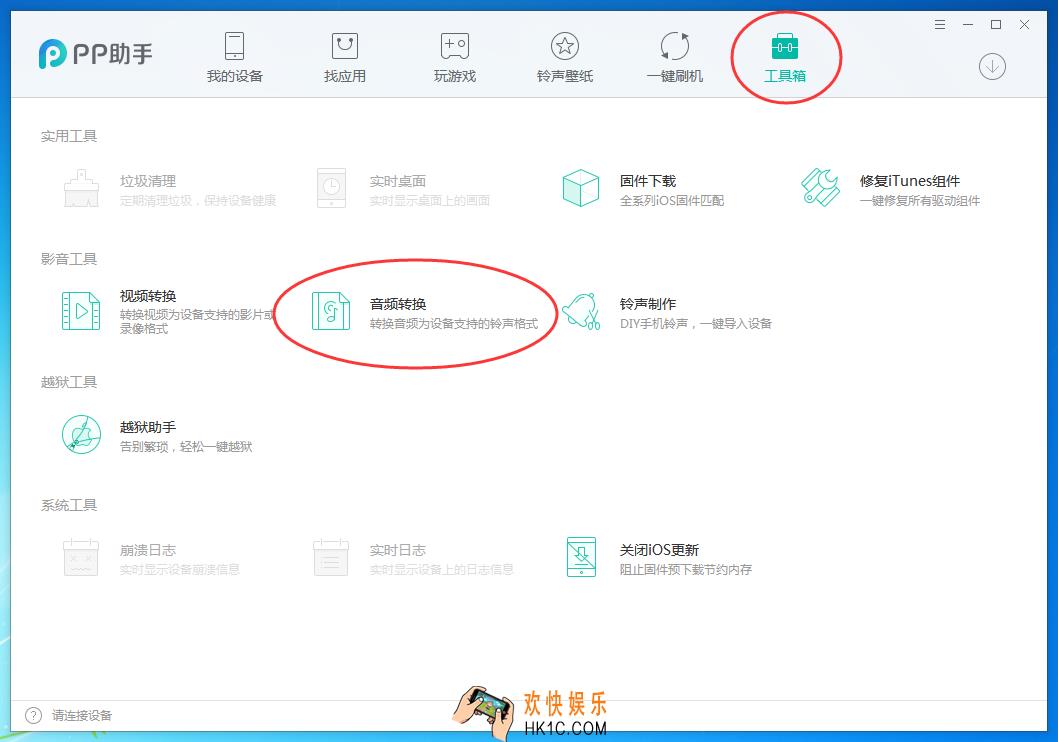The image size is (1058, 742).
Task: Open 越狱助手 jailbreak helper title
Action: coord(148,427)
